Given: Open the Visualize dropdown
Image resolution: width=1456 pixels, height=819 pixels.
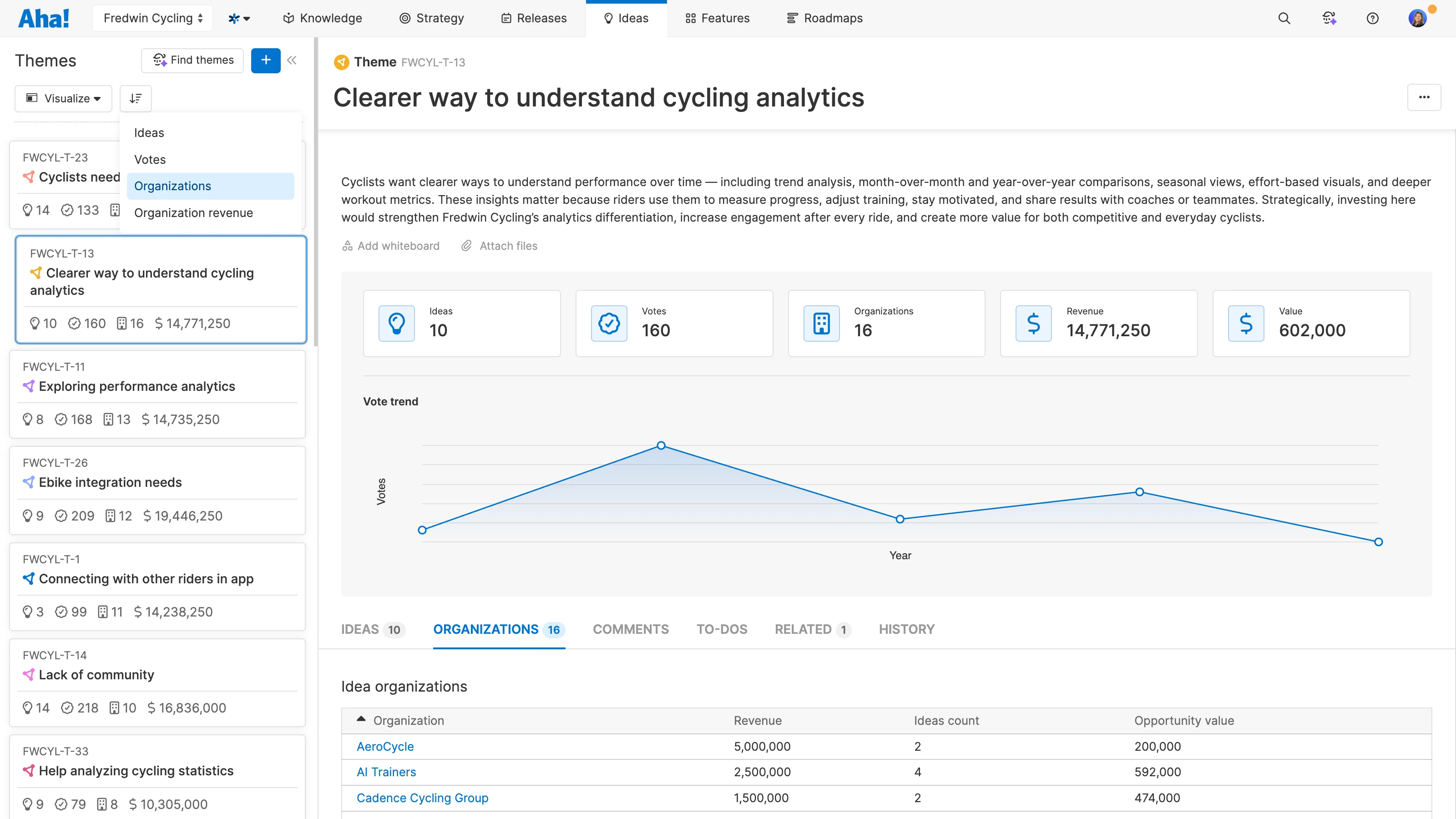Looking at the screenshot, I should tap(63, 98).
